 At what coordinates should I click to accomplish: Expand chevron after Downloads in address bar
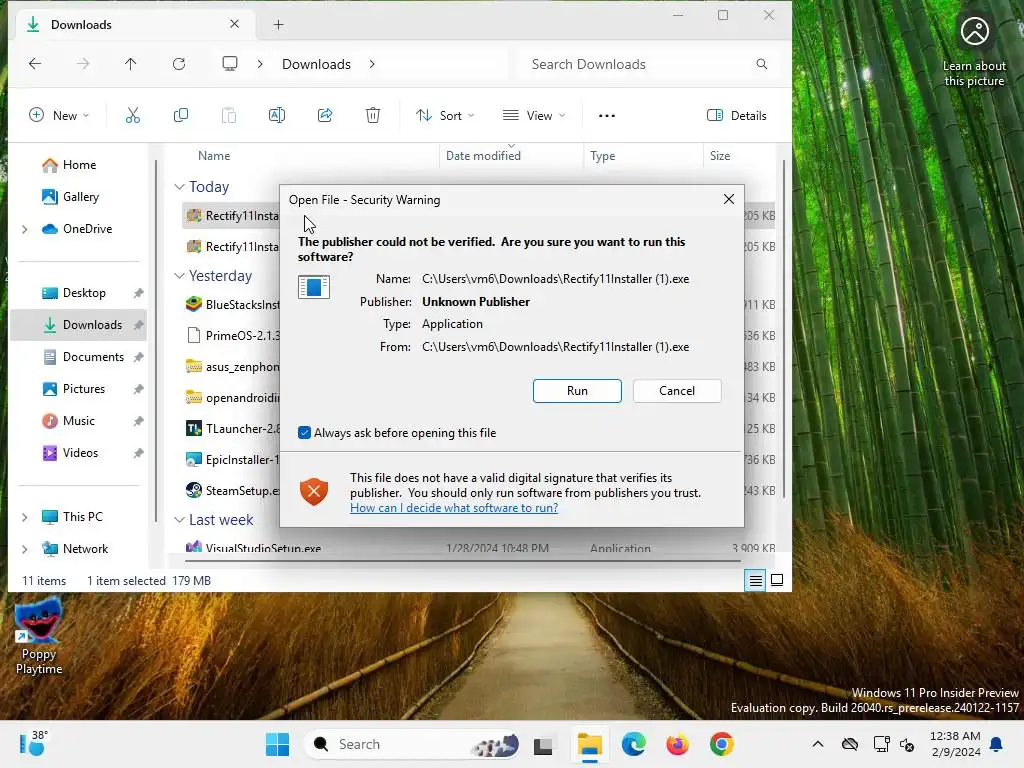coord(372,63)
